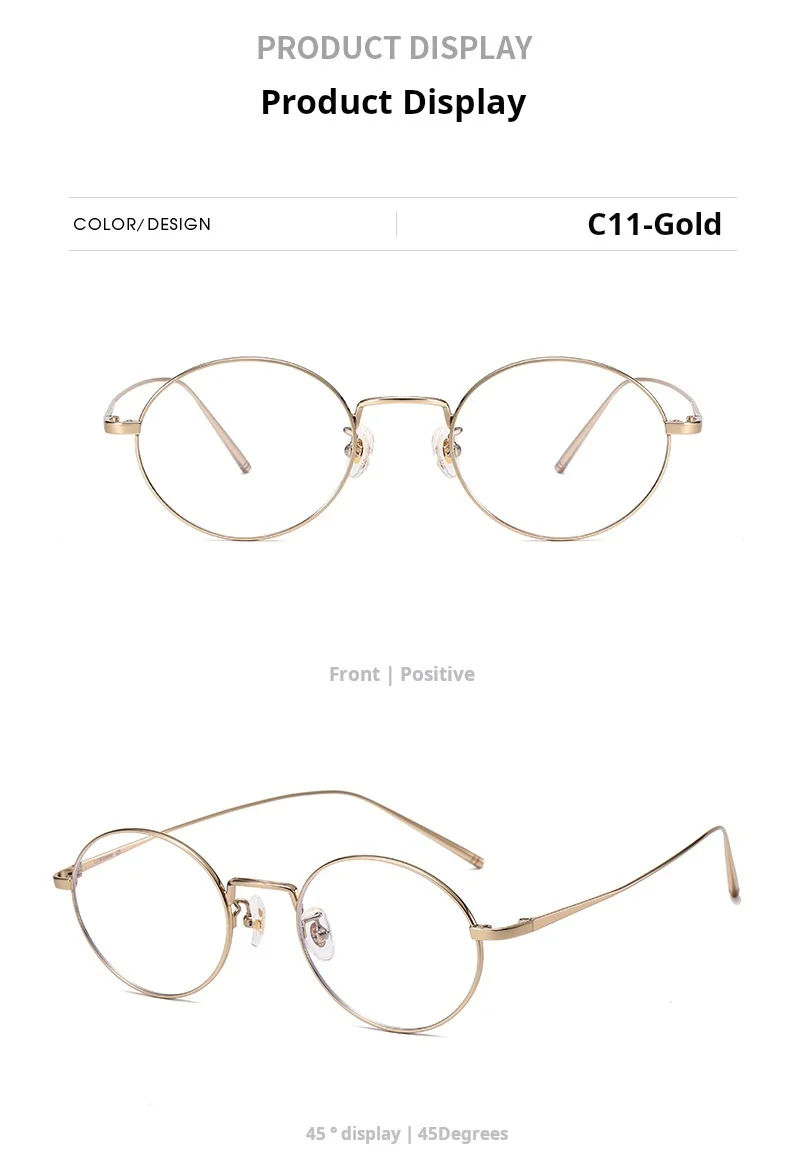This screenshot has width=790, height=1170.
Task: Click the 45 ° display caption
Action: tap(407, 1133)
